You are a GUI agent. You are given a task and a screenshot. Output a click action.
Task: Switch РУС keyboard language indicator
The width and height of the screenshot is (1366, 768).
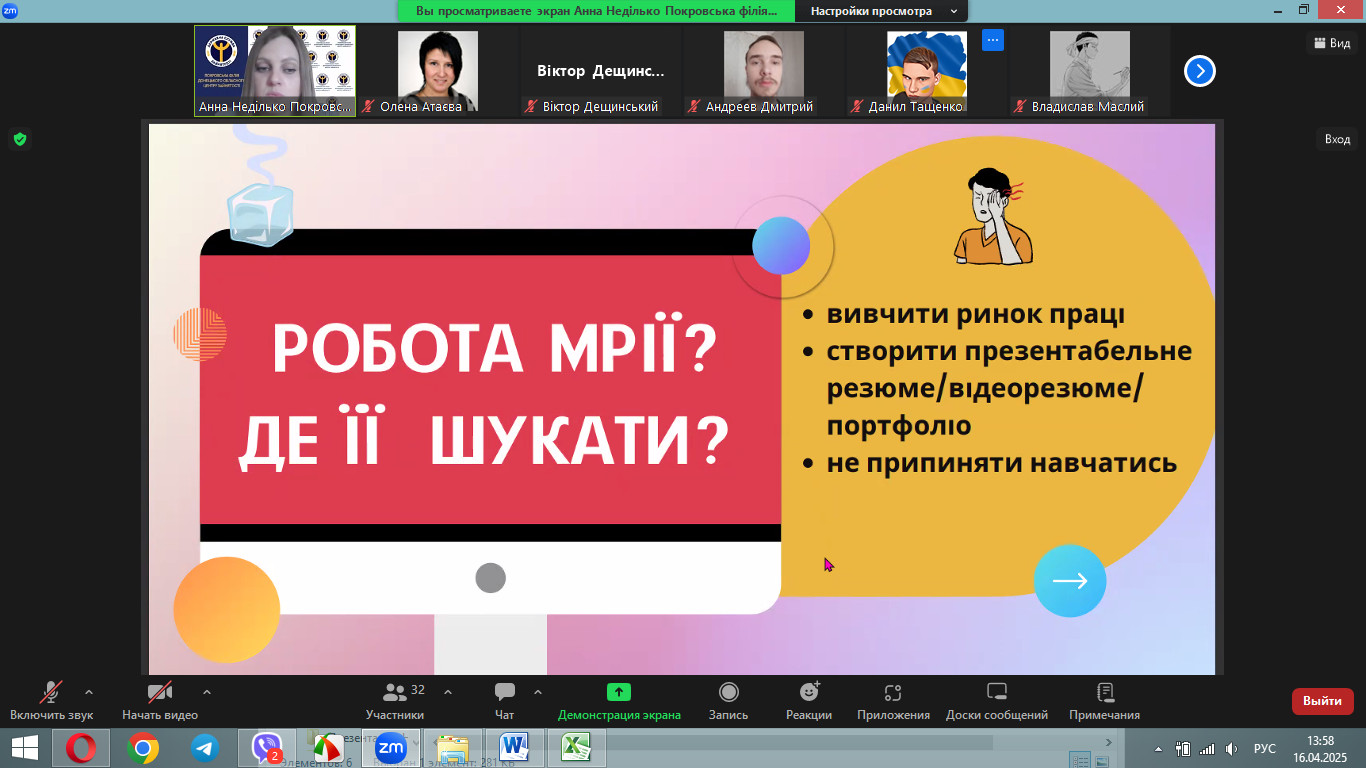[1265, 748]
